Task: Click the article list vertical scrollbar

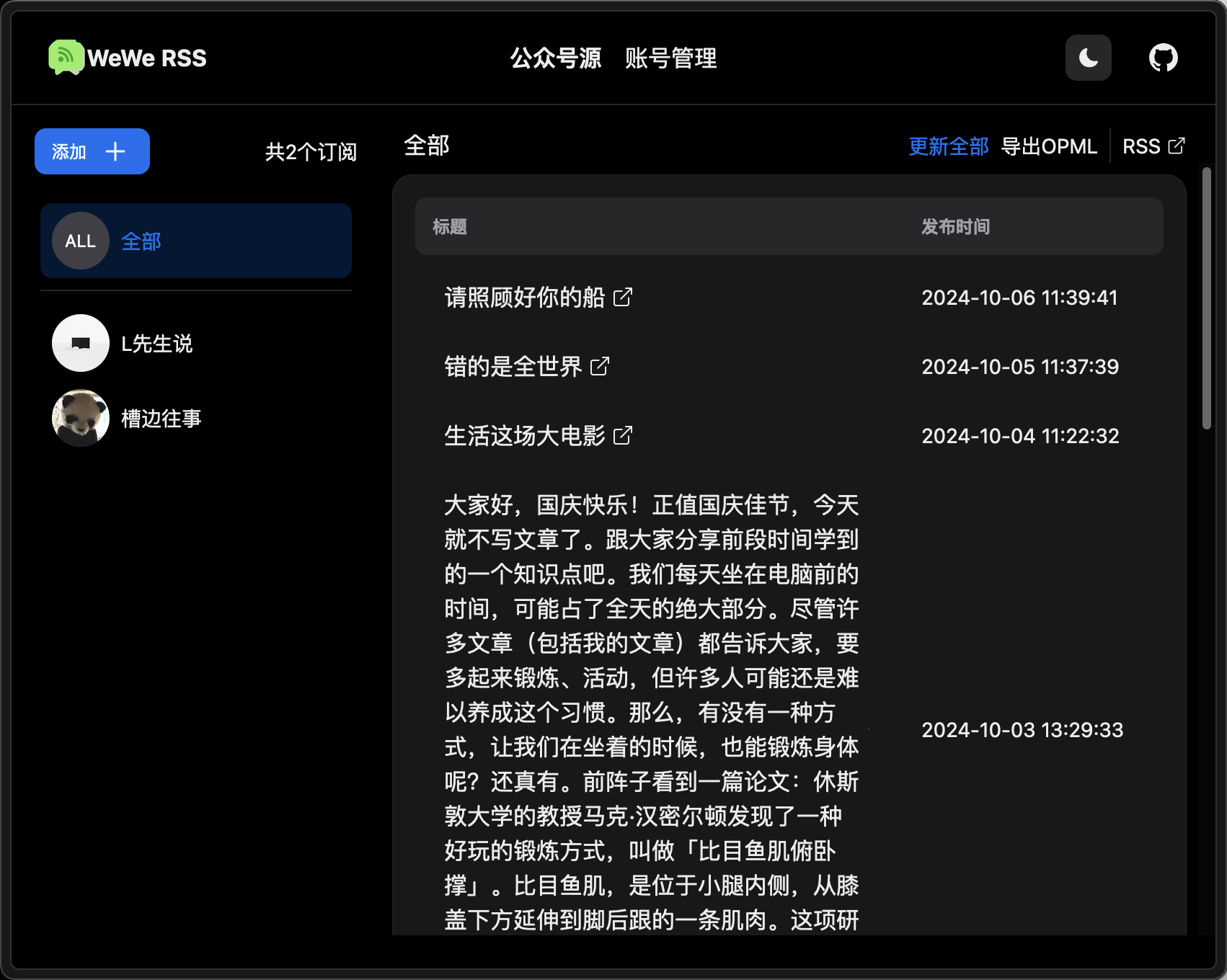Action: [1207, 298]
